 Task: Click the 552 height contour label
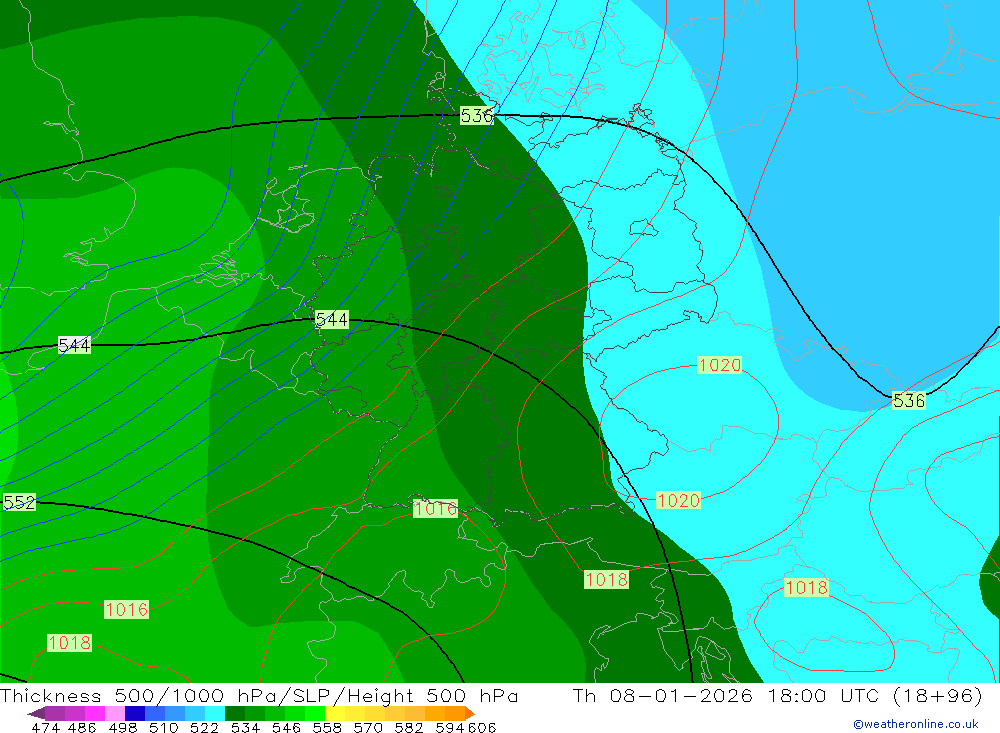coord(19,502)
